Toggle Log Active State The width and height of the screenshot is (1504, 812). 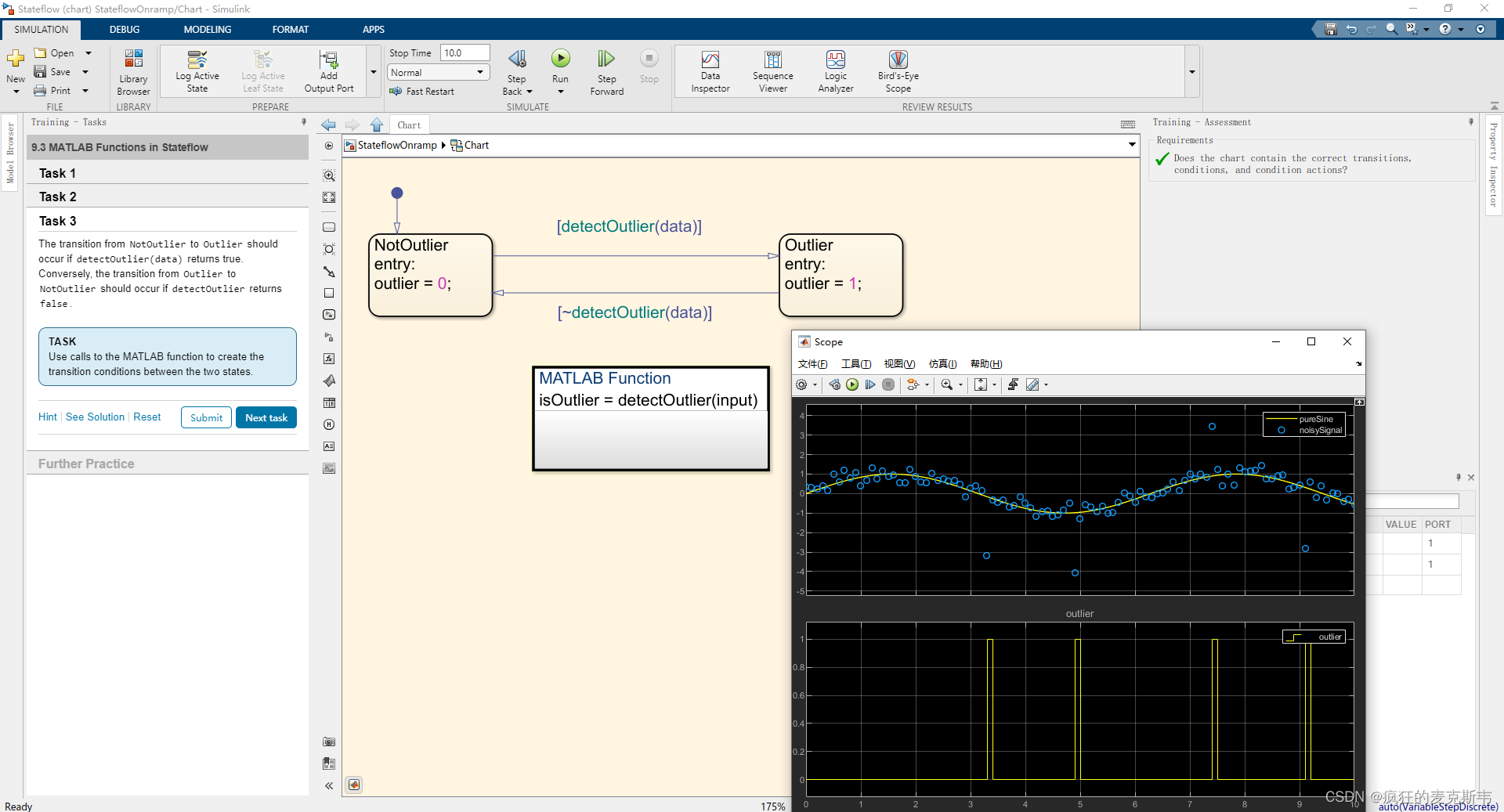197,70
